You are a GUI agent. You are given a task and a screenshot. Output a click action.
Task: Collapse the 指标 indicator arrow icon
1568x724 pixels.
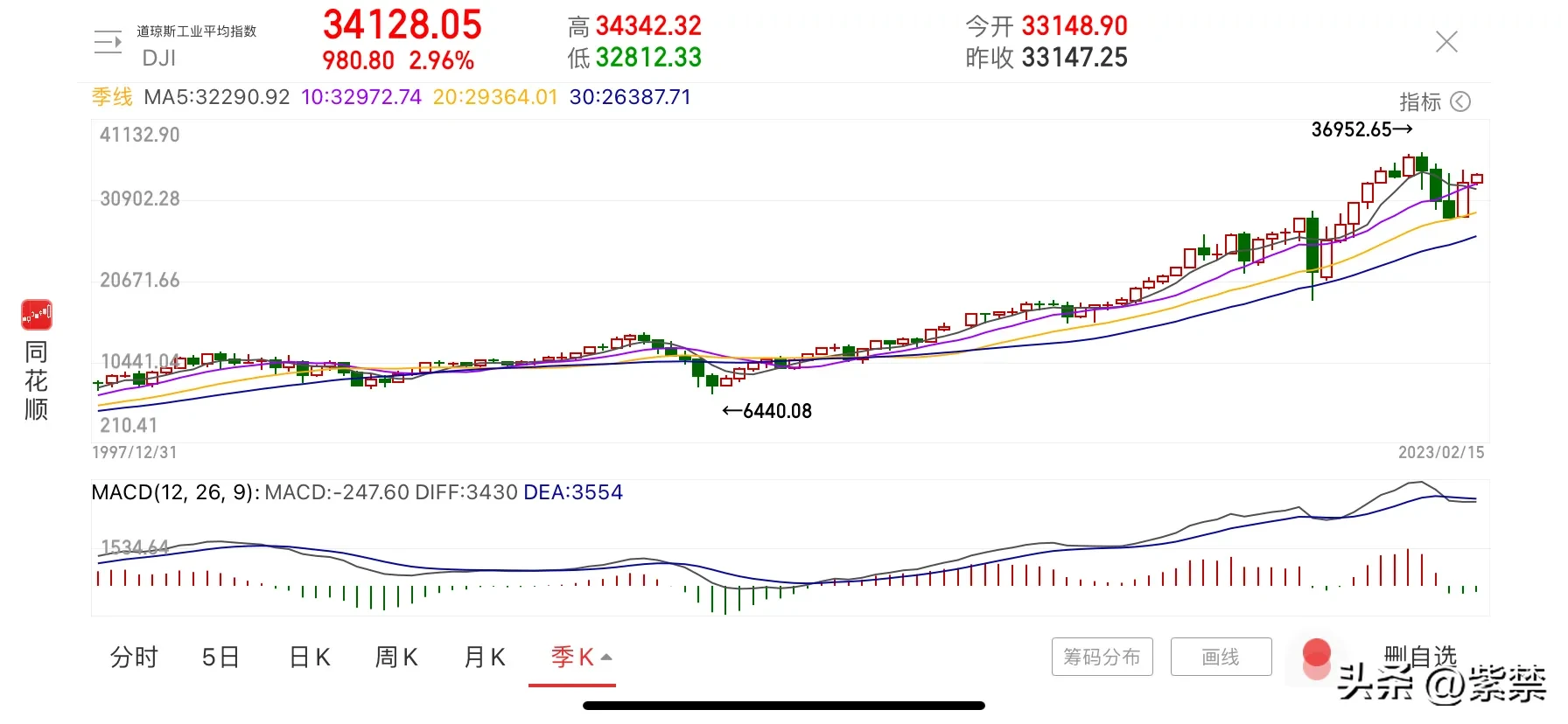point(1460,102)
